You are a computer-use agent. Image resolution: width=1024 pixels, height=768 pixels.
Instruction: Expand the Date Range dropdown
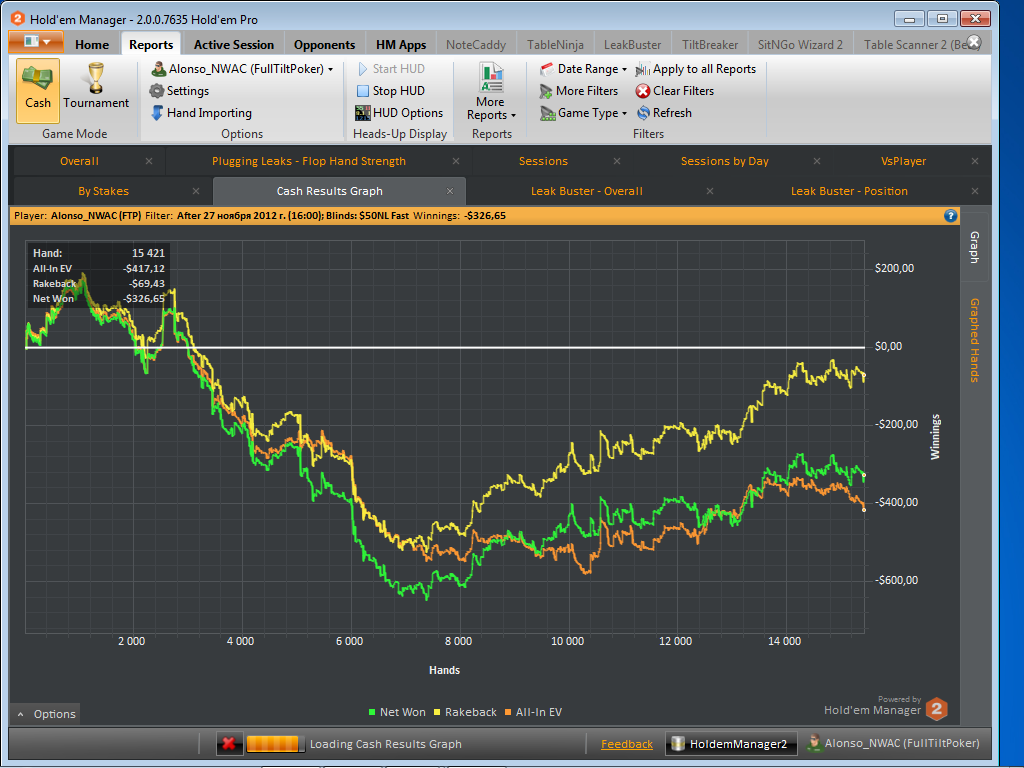coord(584,69)
